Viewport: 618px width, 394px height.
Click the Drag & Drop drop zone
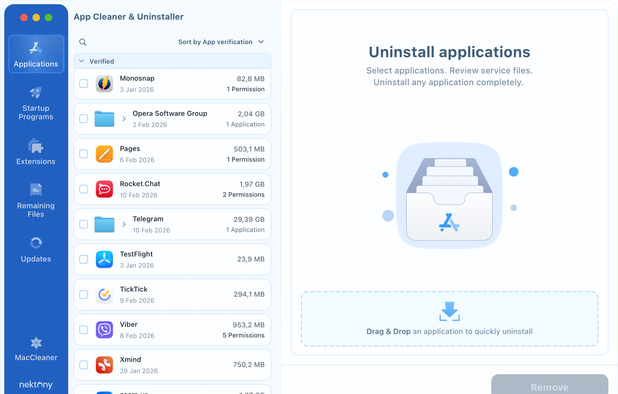(x=449, y=319)
